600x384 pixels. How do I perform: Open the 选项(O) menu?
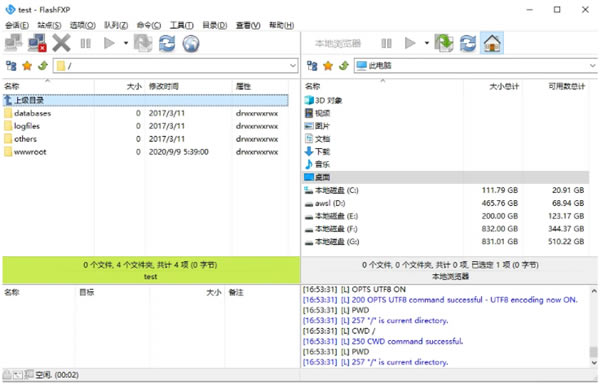click(x=83, y=25)
